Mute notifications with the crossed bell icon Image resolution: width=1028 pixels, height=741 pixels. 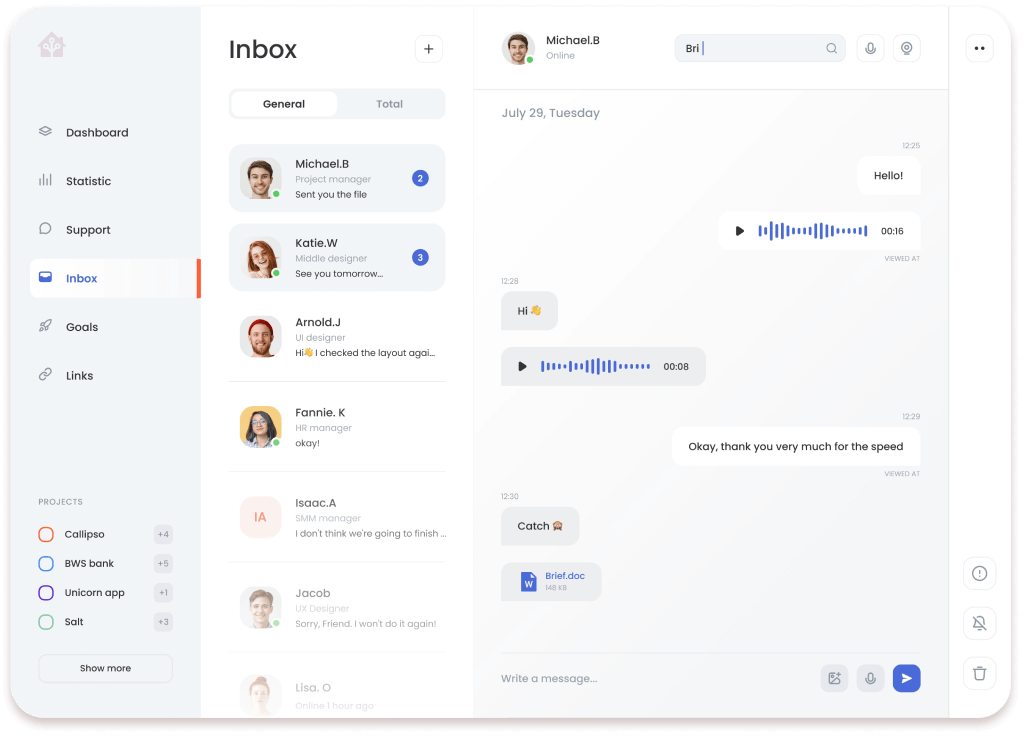(979, 623)
